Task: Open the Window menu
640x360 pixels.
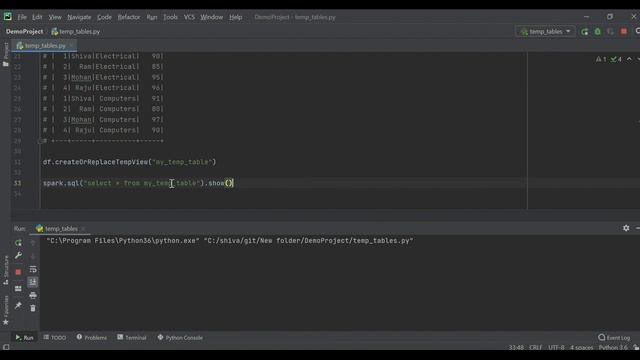Action: point(211,17)
